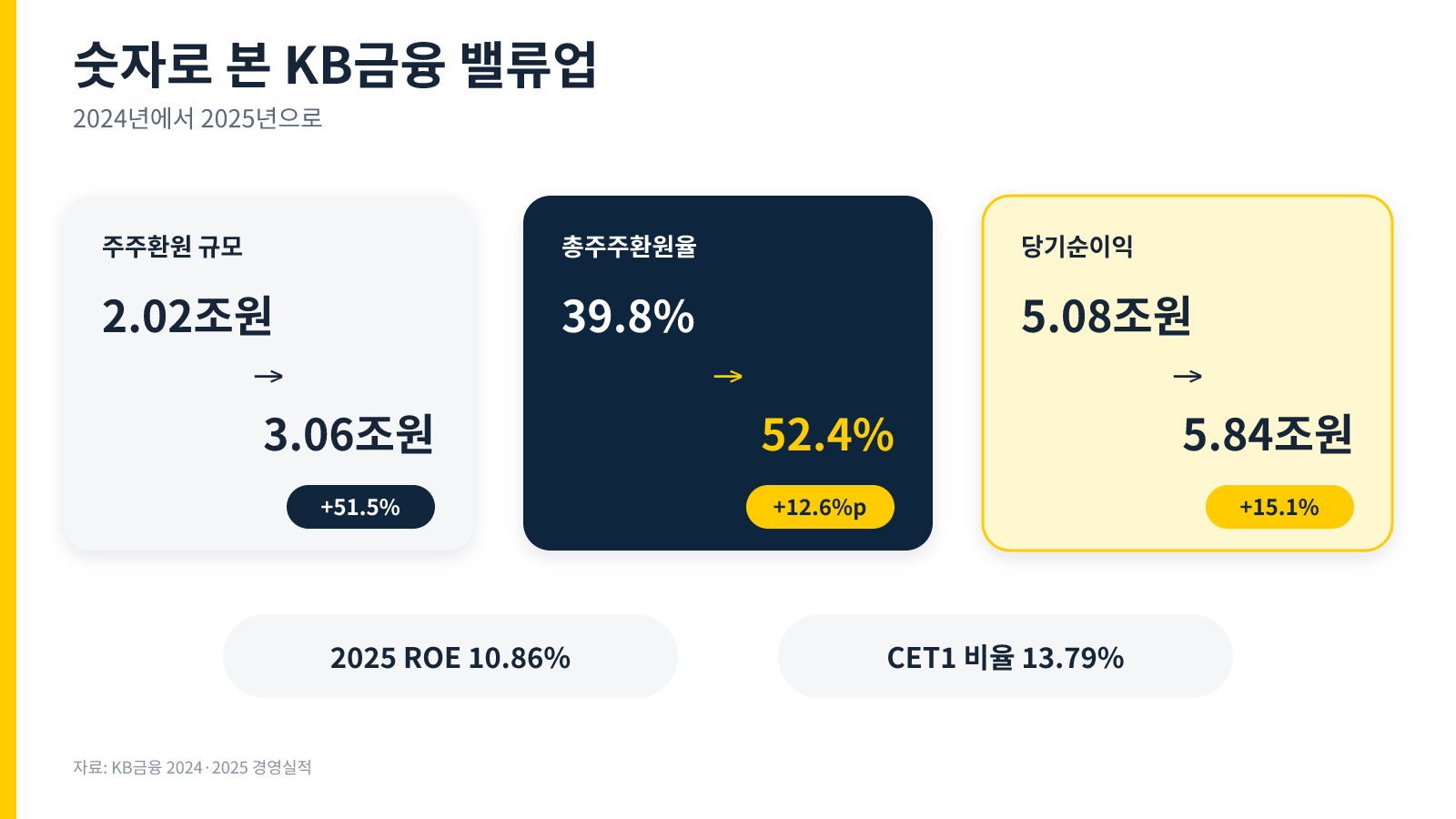
Task: Select the +15.1% badge
Action: click(1279, 507)
